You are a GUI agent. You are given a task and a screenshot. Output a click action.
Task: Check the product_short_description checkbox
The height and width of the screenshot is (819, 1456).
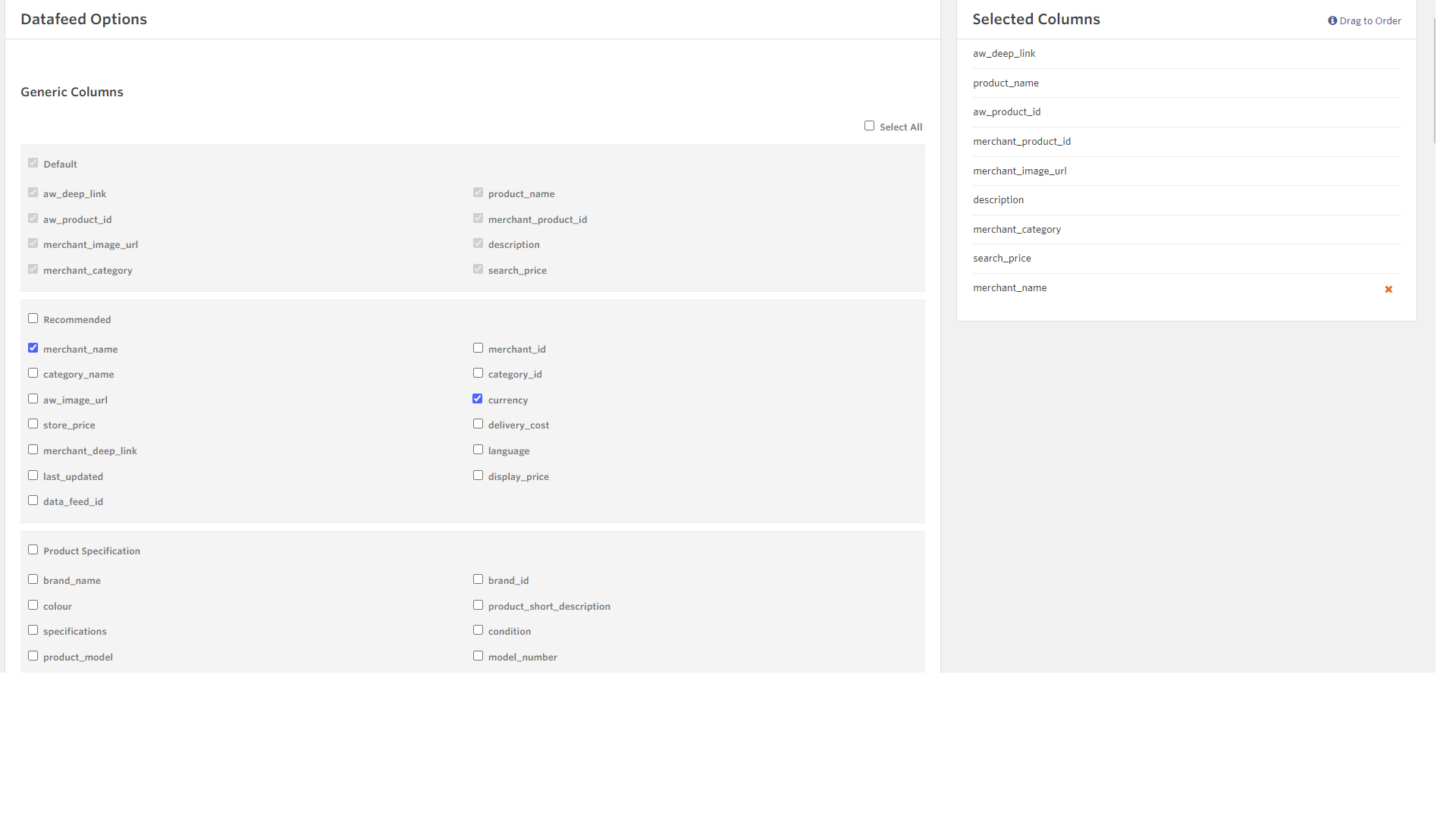[x=478, y=605]
